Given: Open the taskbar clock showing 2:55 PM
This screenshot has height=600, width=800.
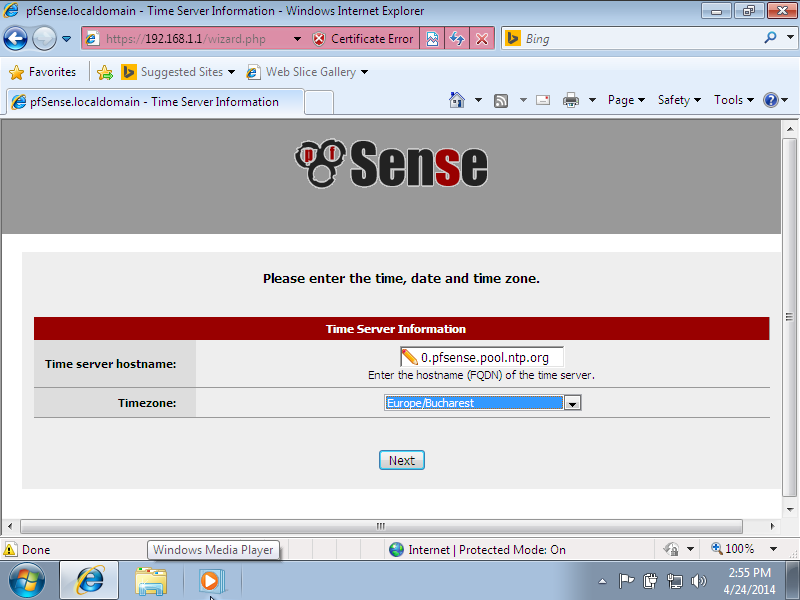Looking at the screenshot, I should [749, 581].
